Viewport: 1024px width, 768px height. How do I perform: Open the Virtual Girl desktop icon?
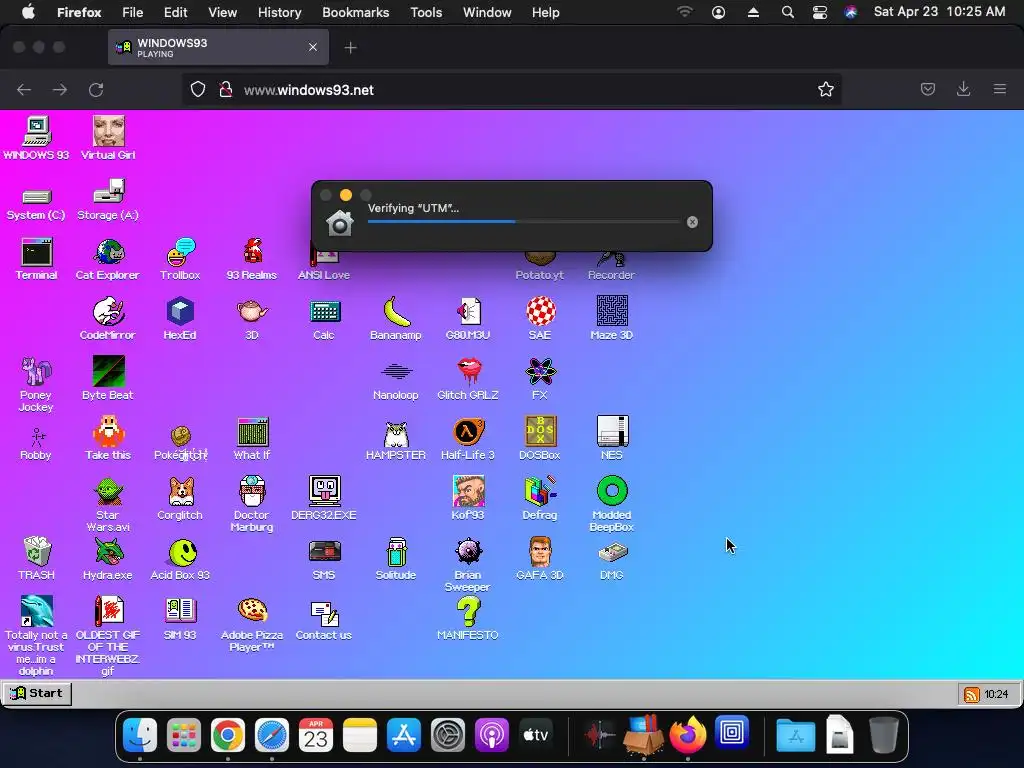(108, 131)
